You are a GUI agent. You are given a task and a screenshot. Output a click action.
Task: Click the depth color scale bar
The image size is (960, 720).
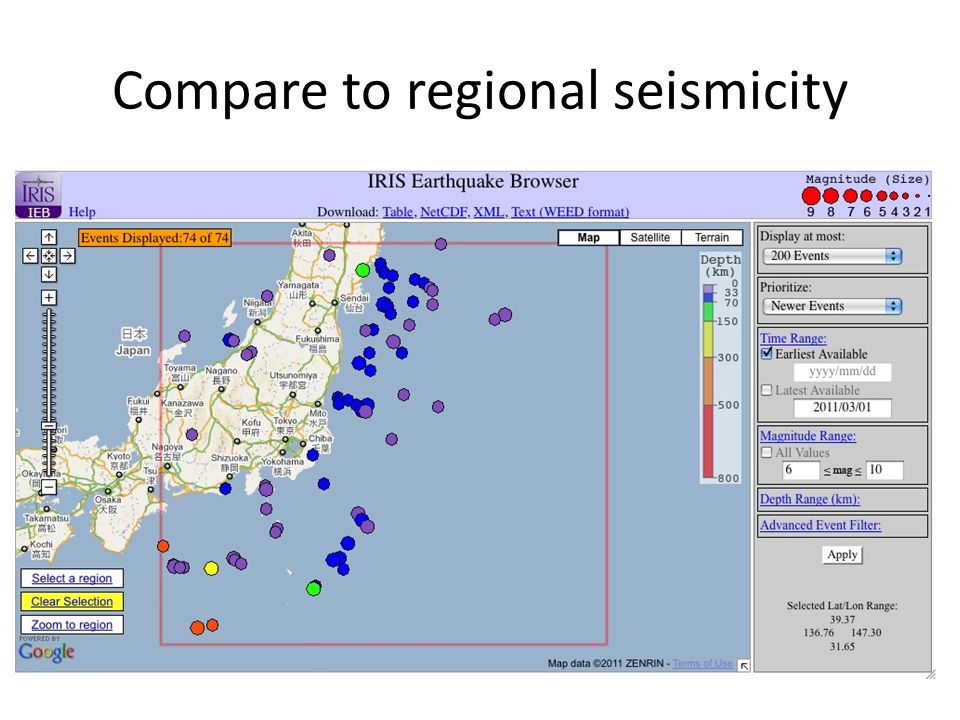[x=708, y=381]
